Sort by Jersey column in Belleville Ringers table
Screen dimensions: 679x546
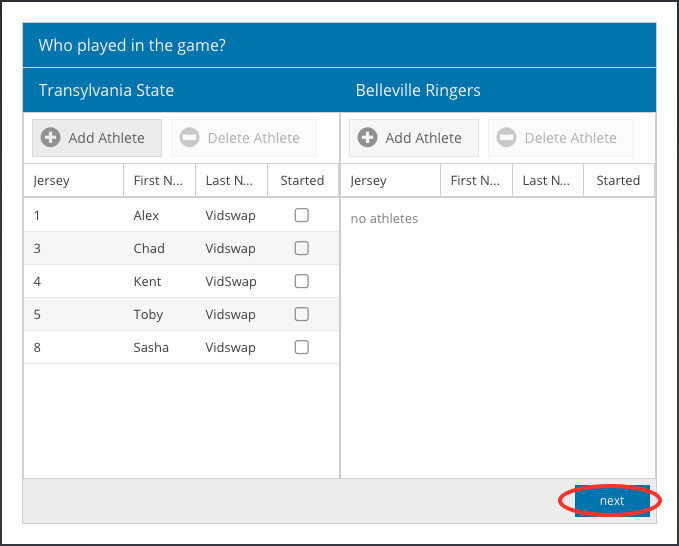pos(391,181)
